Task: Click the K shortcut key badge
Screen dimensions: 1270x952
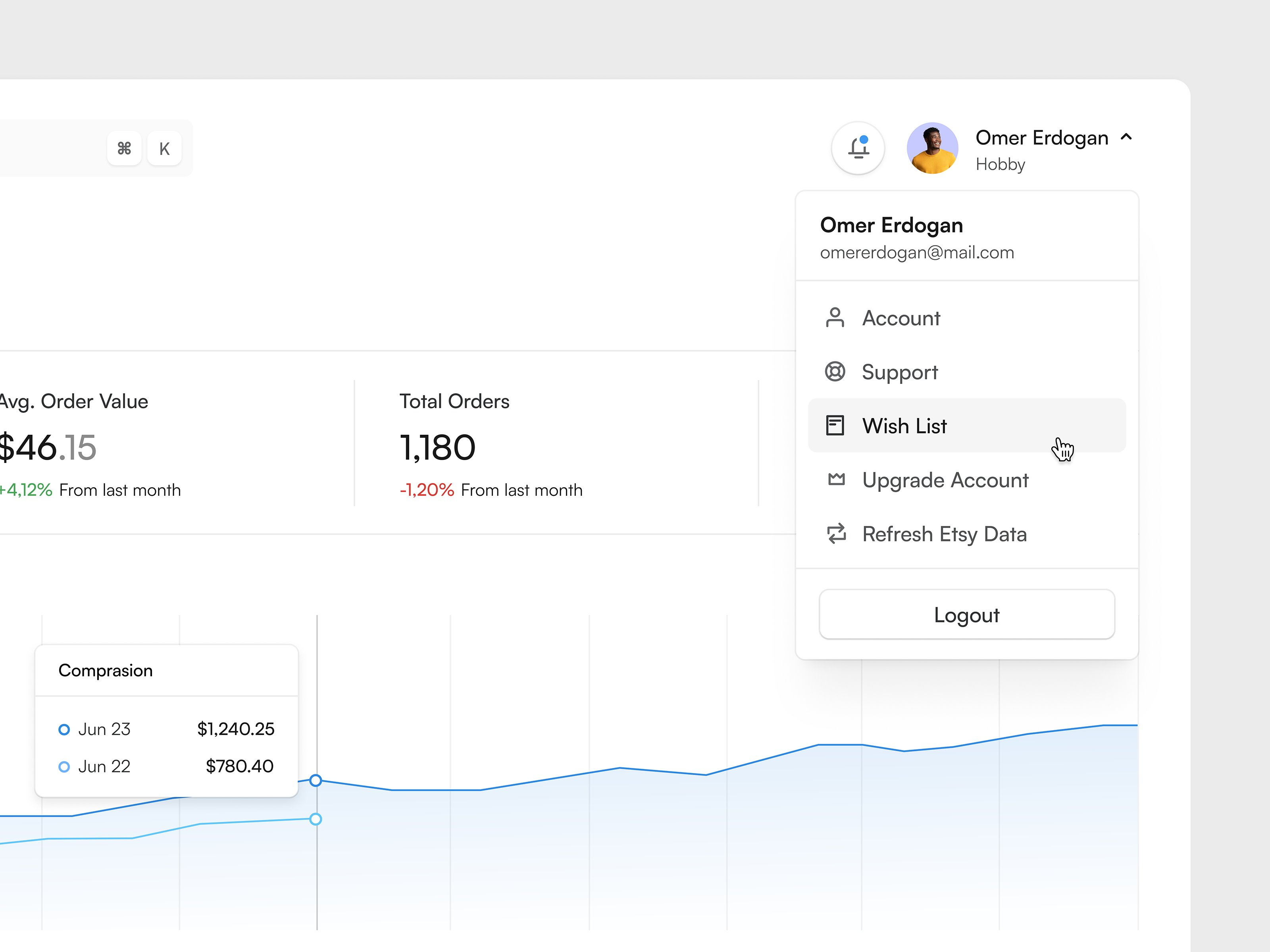Action: [164, 149]
